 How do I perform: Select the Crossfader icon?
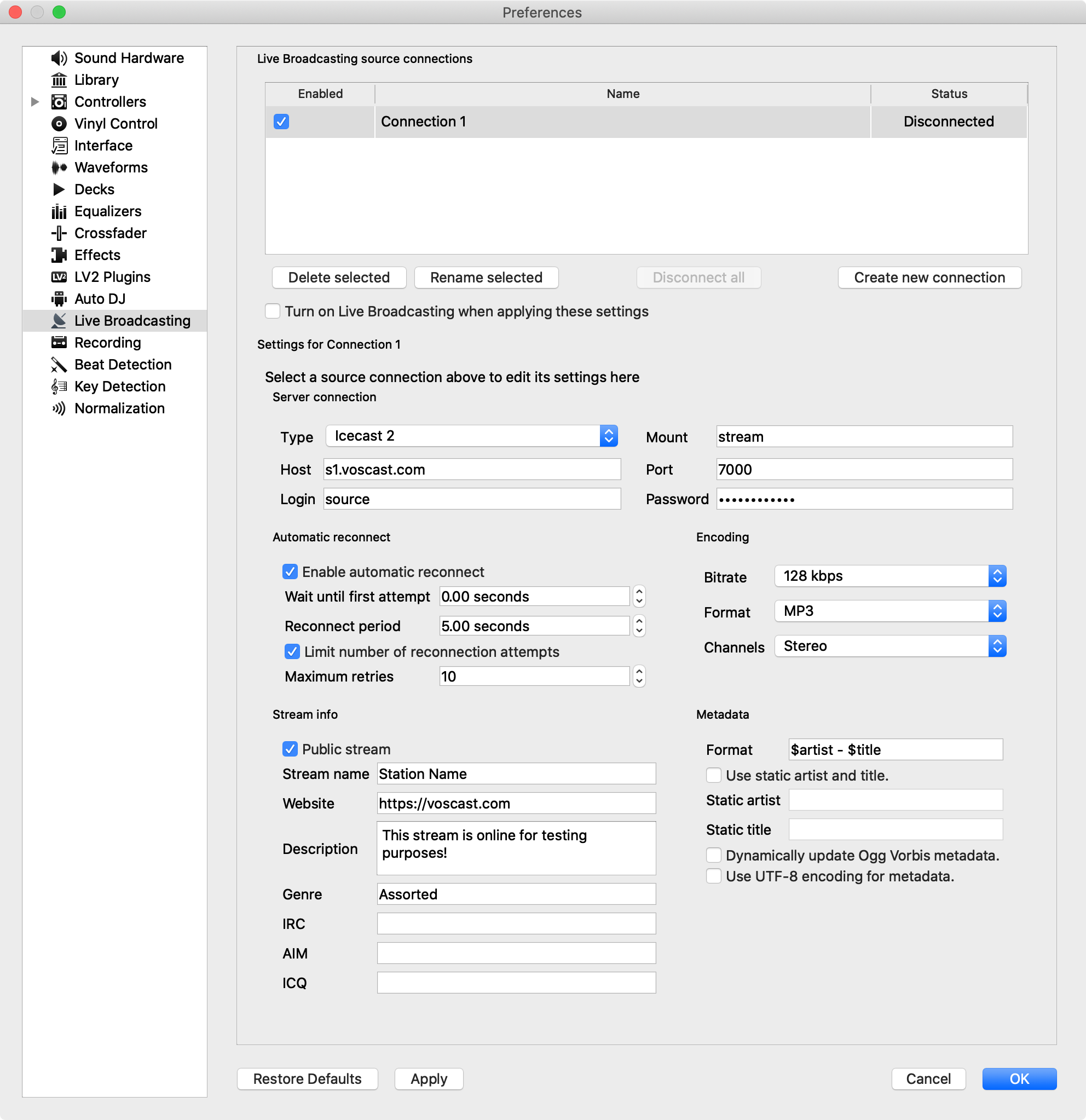(x=59, y=233)
